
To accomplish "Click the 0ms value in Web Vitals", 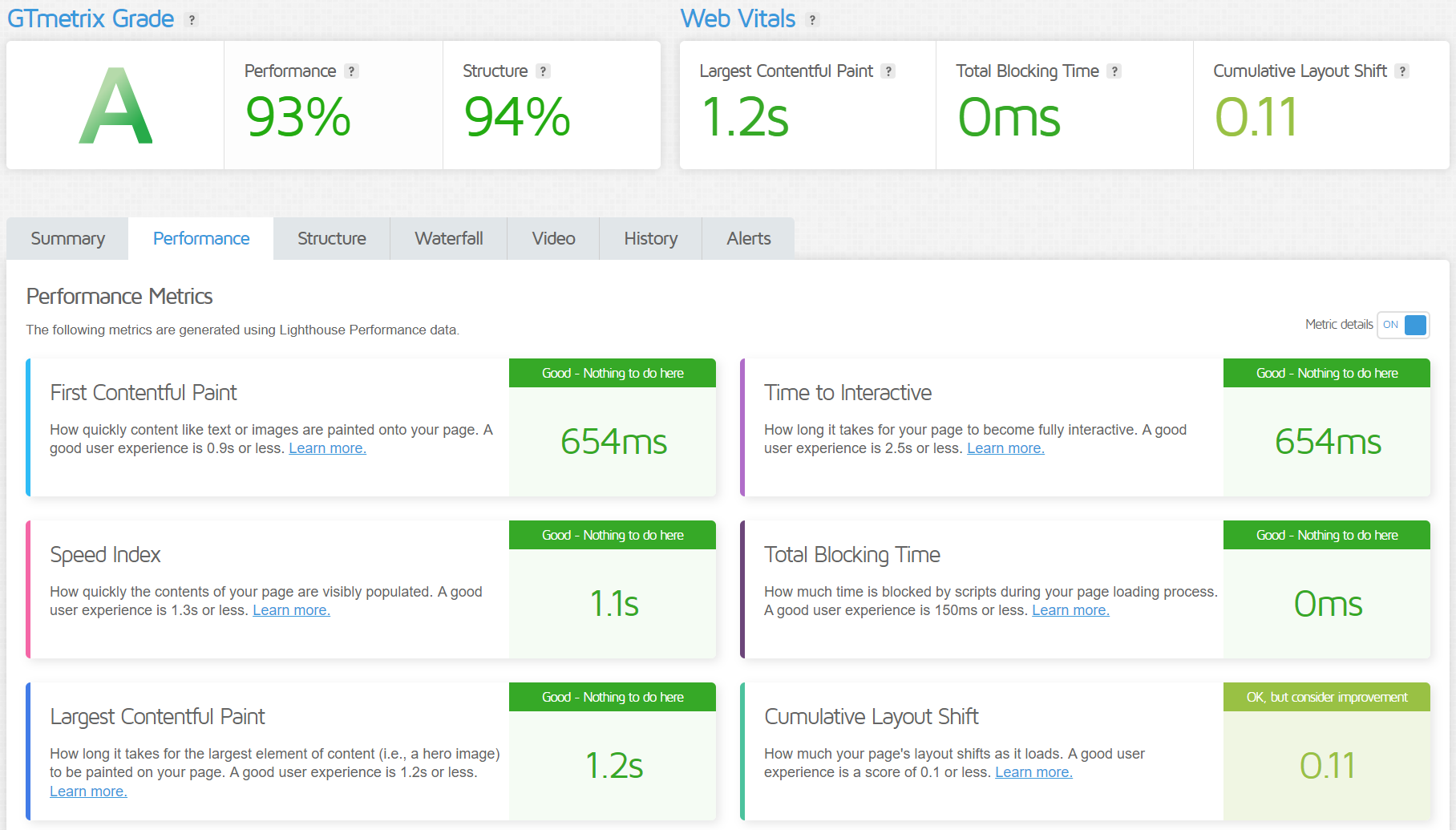I will (x=1009, y=117).
